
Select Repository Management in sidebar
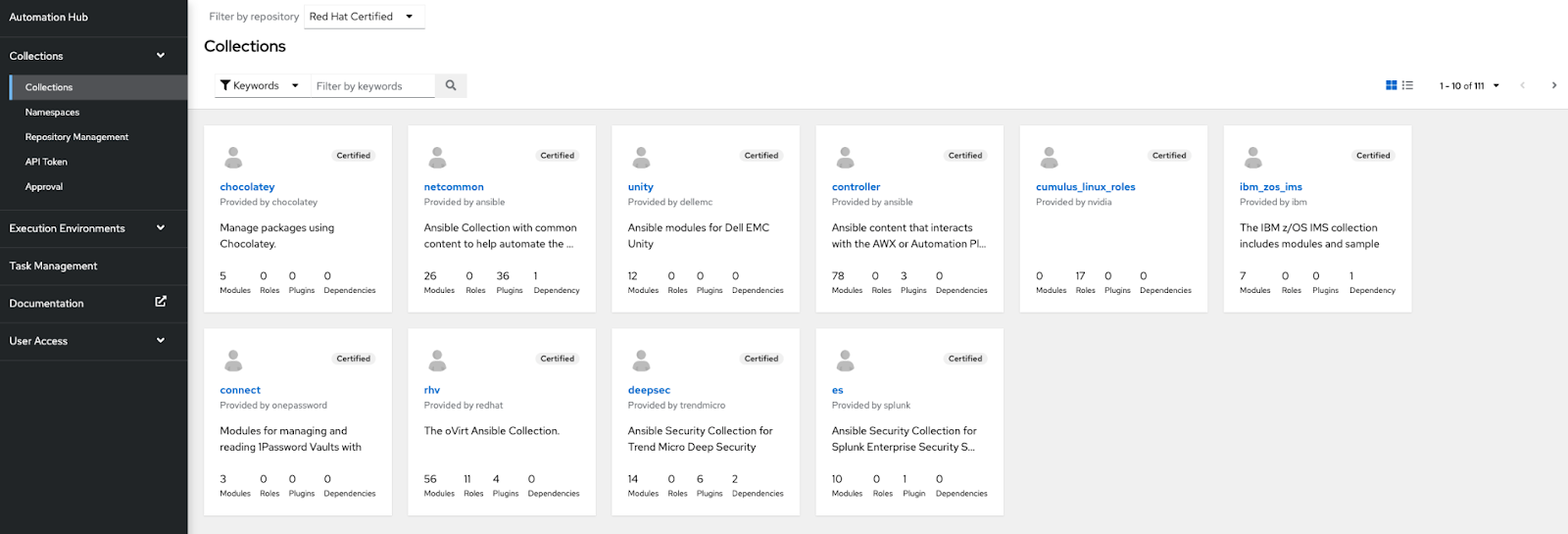76,137
